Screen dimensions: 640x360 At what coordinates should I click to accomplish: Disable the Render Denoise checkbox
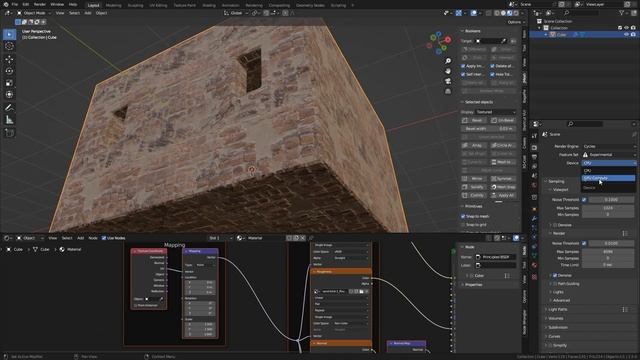(555, 276)
